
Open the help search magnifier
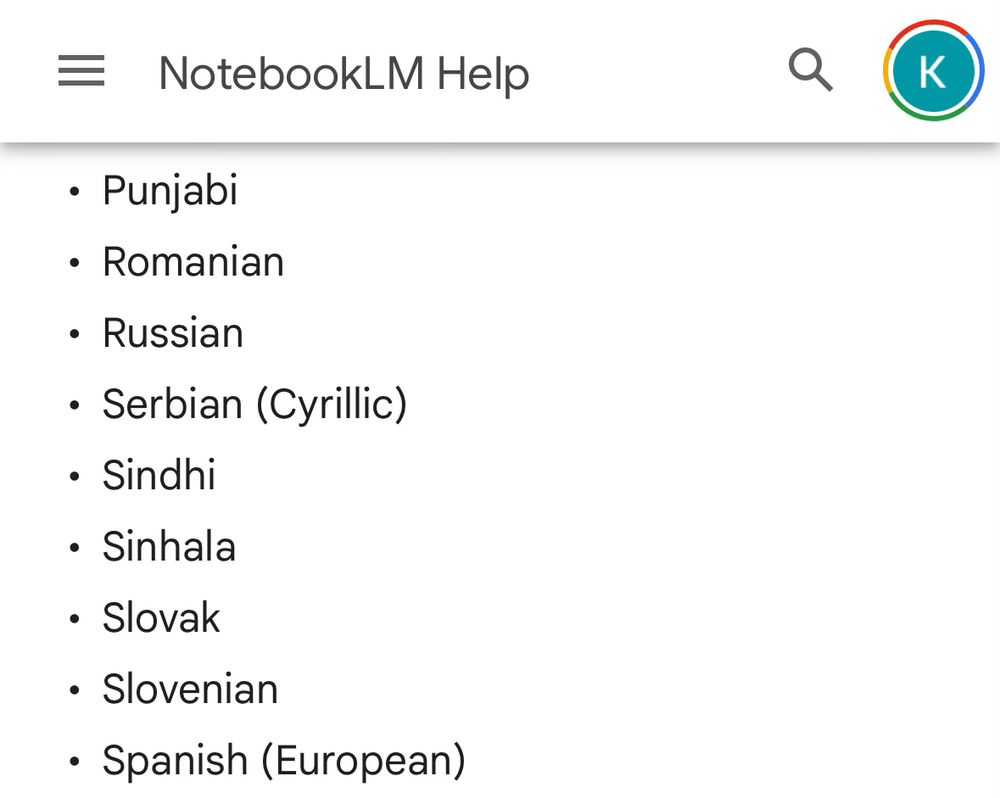(810, 70)
